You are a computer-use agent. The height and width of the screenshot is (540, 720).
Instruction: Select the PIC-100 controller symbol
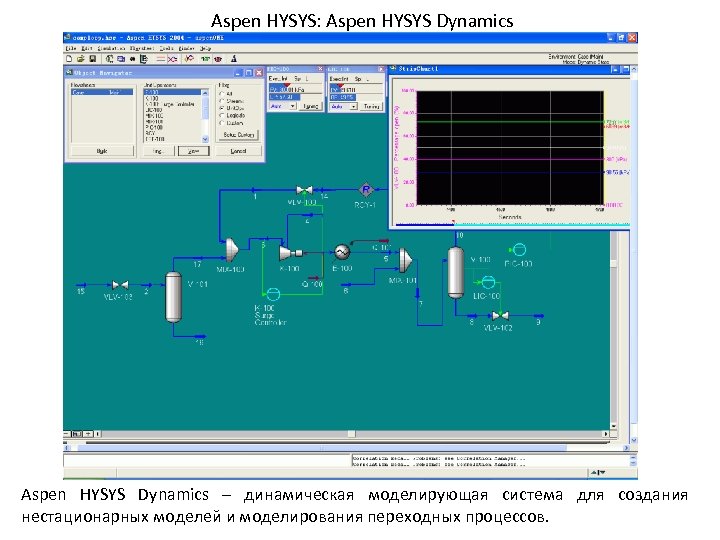pos(519,249)
